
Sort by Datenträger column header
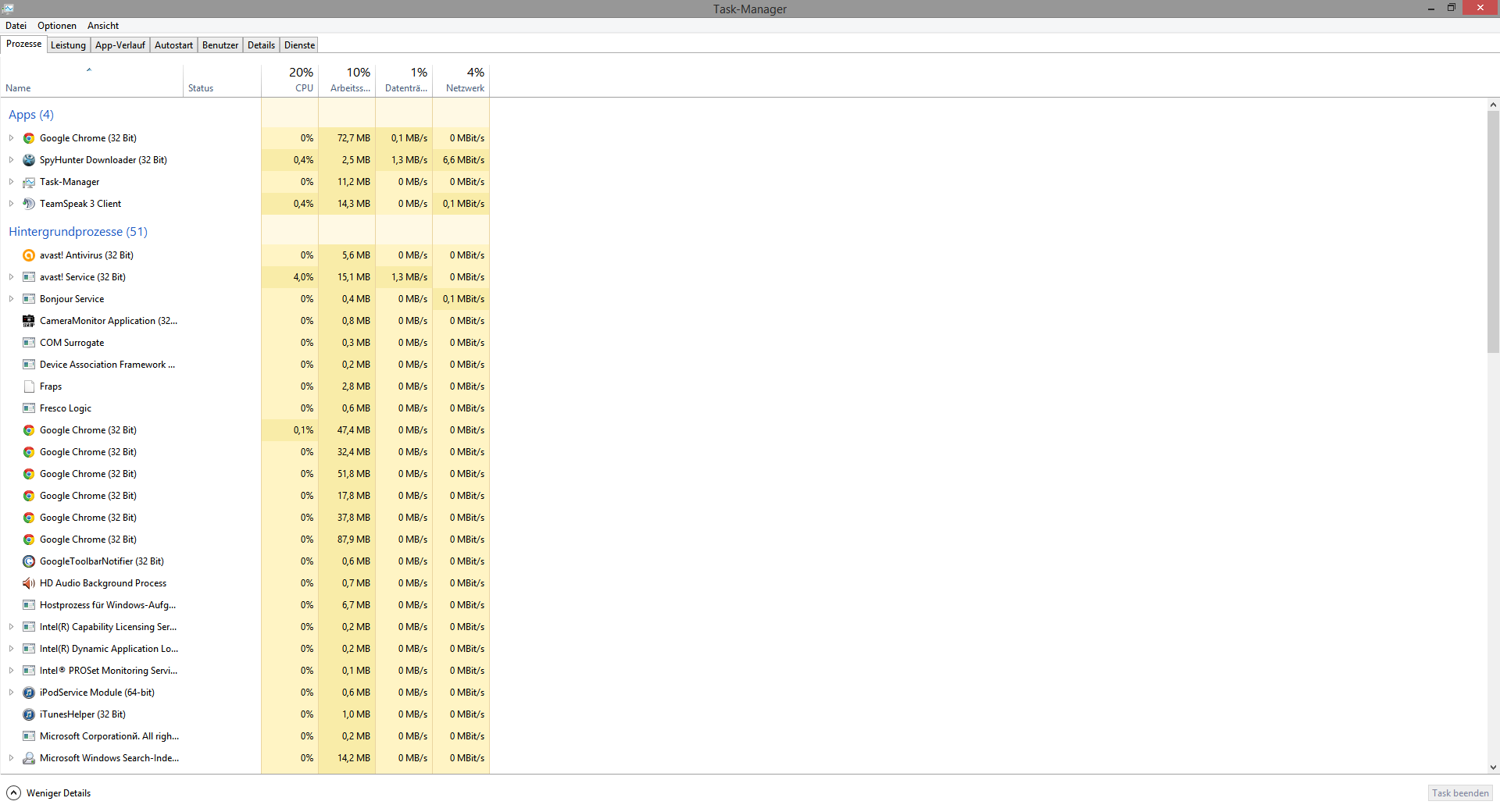coord(404,80)
